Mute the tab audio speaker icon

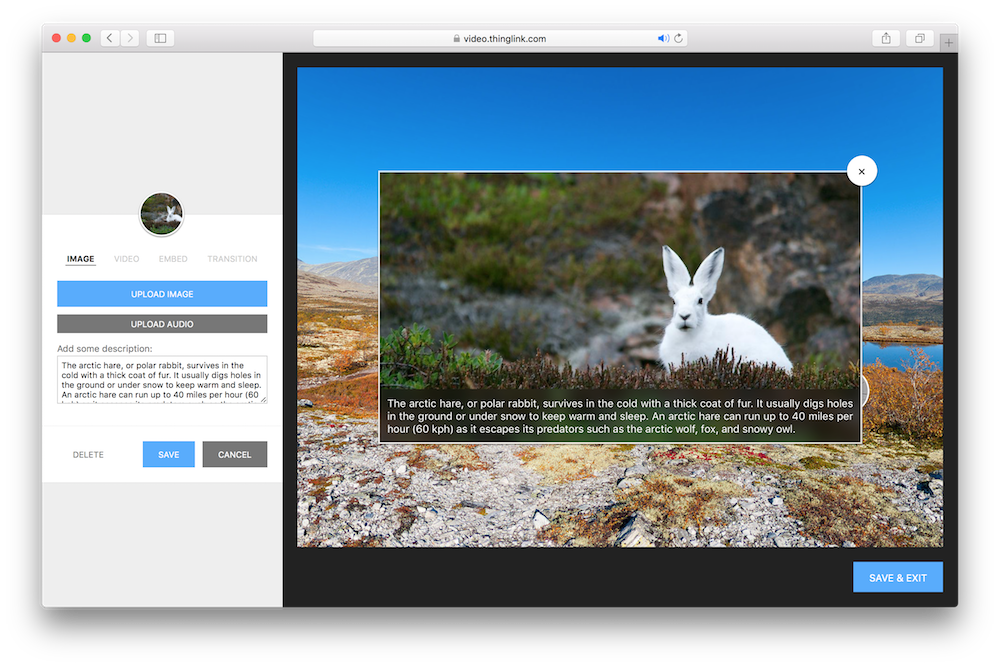(x=662, y=39)
